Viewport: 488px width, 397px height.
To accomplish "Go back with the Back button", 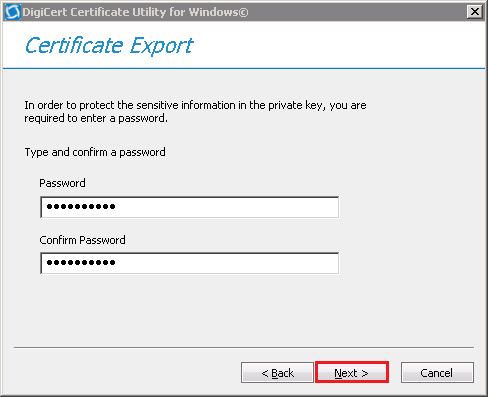I will click(277, 373).
